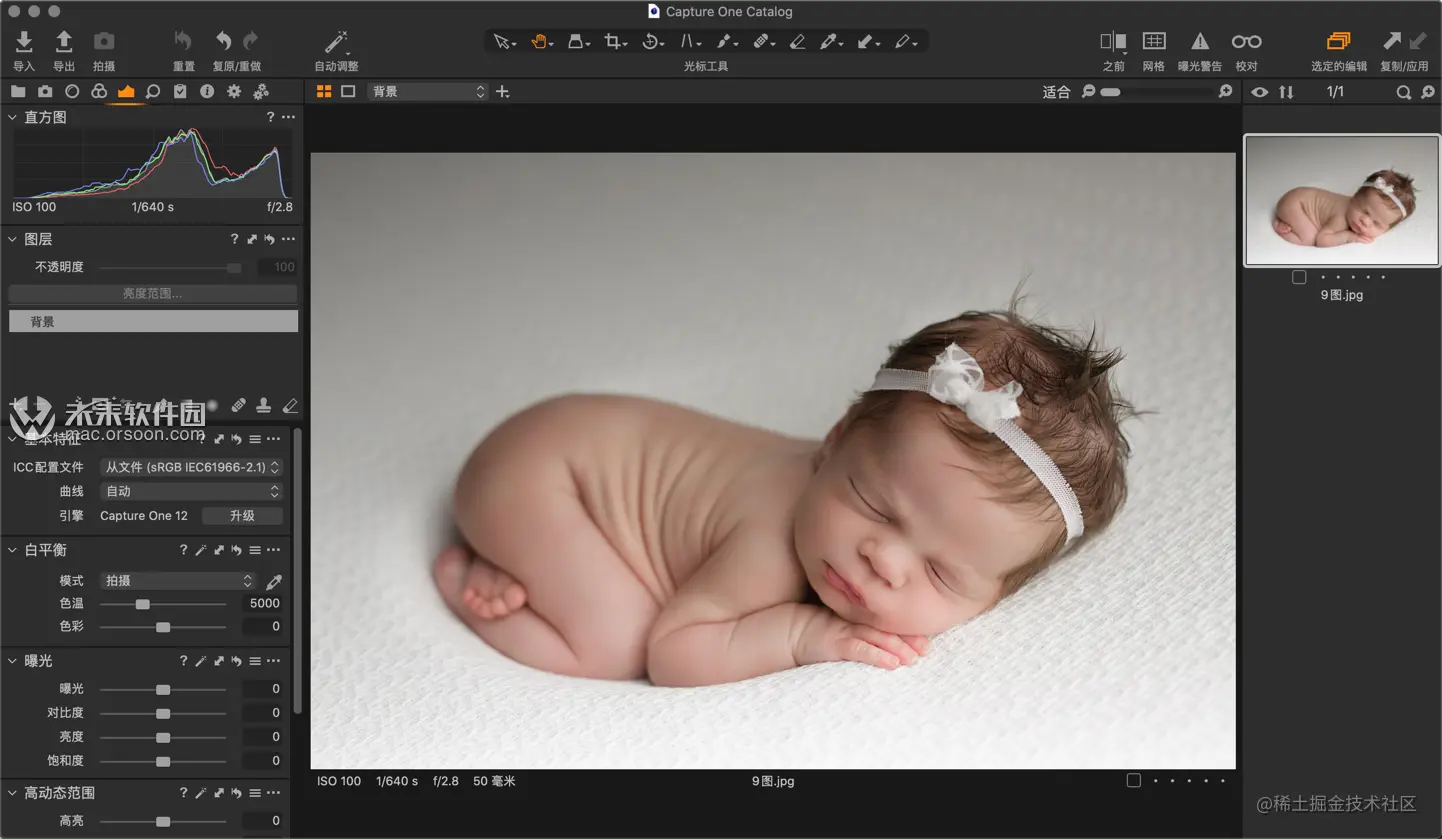Select the Keystone tool
This screenshot has height=839, width=1442.
690,42
